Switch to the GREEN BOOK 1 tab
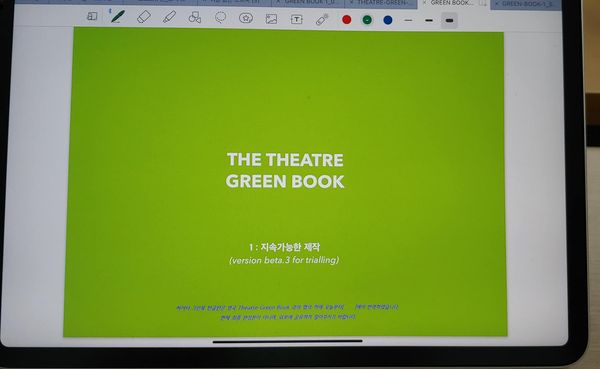The image size is (600, 369). click(308, 3)
